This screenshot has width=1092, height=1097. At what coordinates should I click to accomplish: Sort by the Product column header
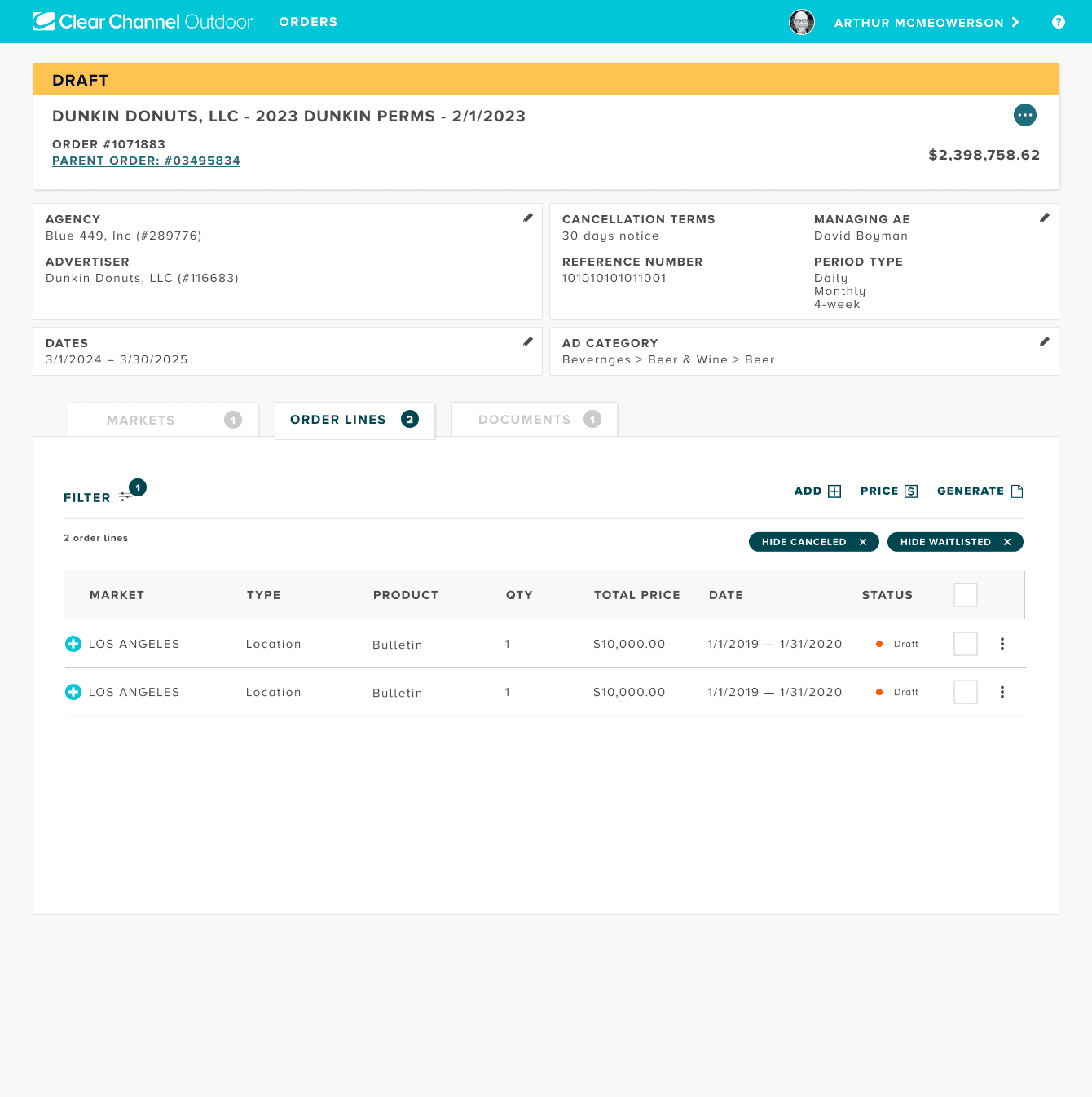[x=406, y=595]
